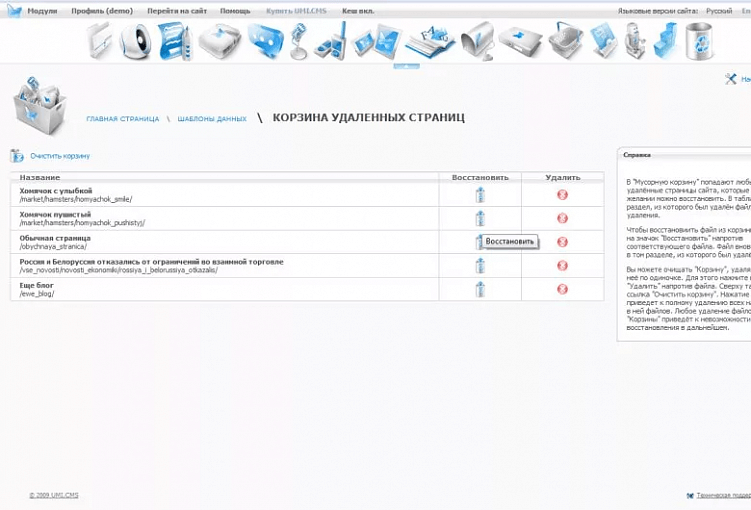Image resolution: width=751 pixels, height=510 pixels.
Task: Open the photo gallery pictures icon
Action: [376, 42]
